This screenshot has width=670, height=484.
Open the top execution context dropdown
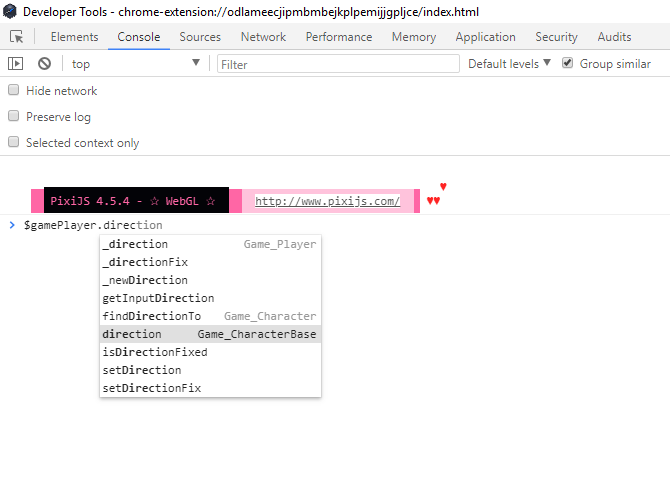(135, 64)
